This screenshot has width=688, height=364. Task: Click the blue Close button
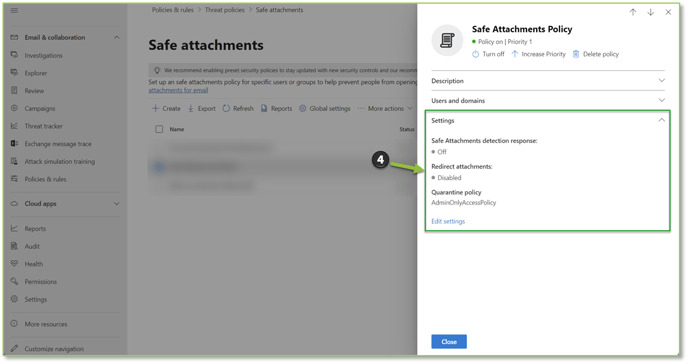[449, 342]
